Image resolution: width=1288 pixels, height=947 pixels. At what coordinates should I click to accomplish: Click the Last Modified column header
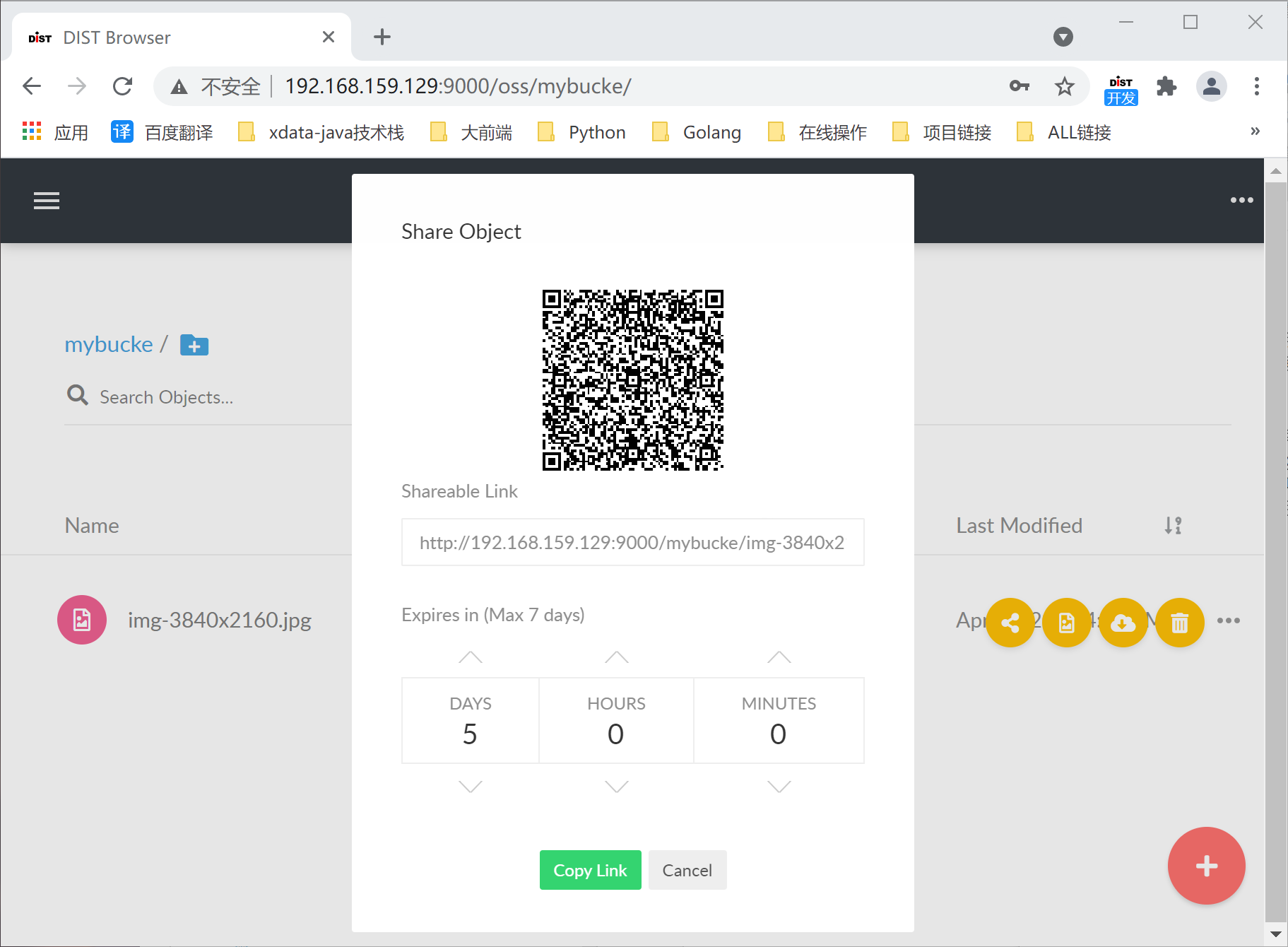(1019, 525)
